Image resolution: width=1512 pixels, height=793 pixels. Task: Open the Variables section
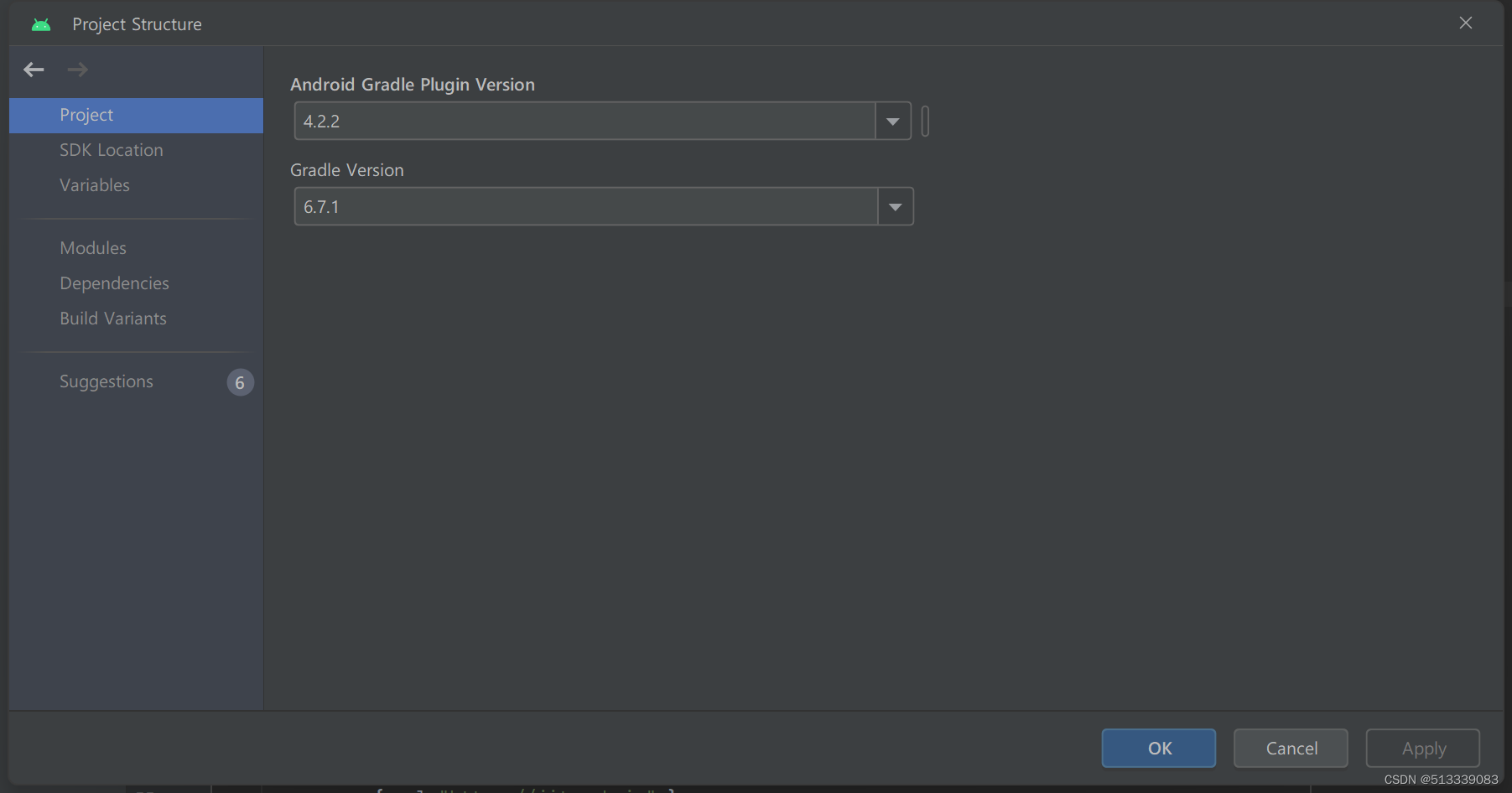click(x=94, y=185)
